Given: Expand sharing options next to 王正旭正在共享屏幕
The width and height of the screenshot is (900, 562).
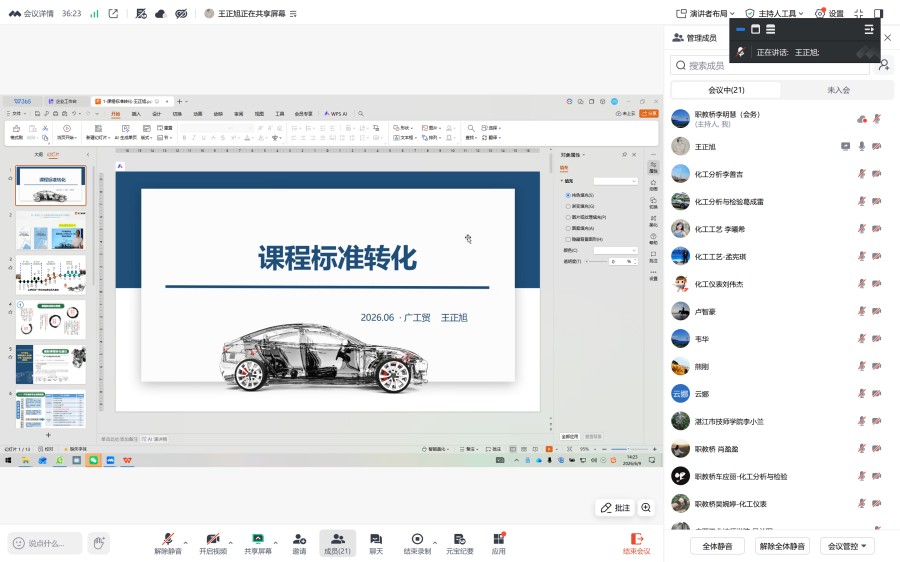Looking at the screenshot, I should 293,13.
